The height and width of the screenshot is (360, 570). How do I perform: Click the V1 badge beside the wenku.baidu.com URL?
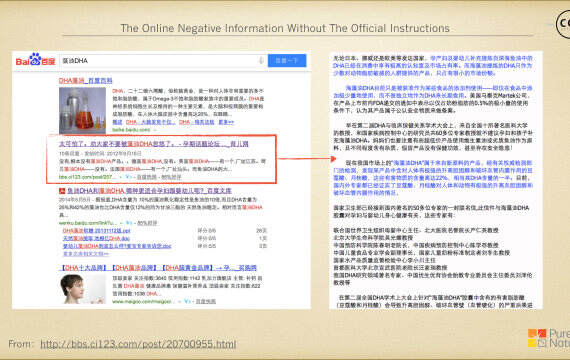(x=129, y=223)
